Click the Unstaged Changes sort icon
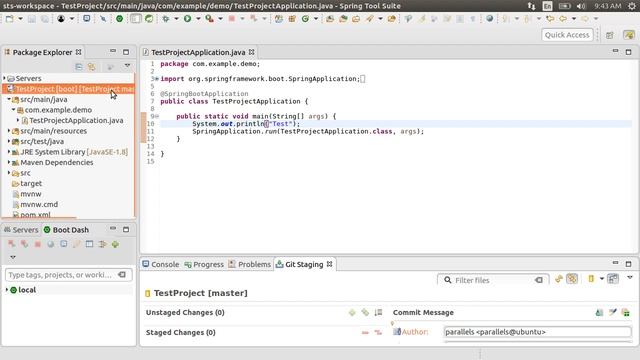 [378, 313]
